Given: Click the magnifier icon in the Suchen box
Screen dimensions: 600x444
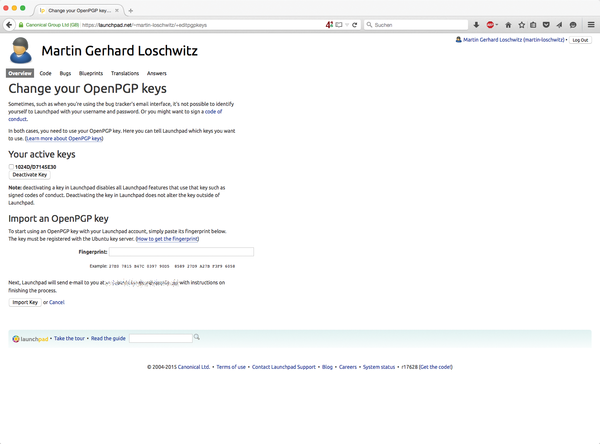Looking at the screenshot, I should coord(369,25).
